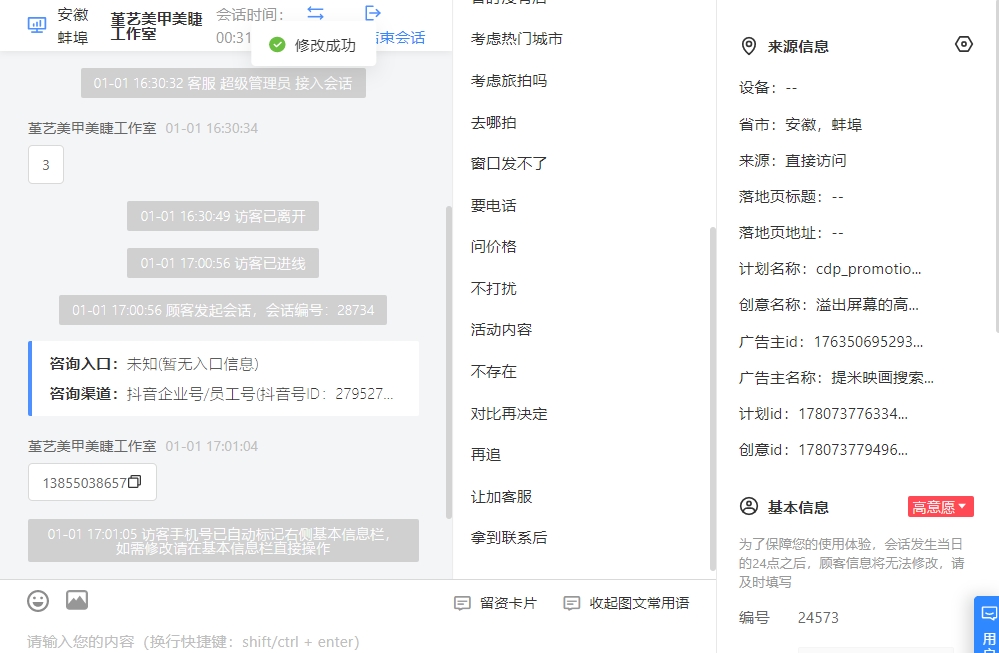Choose the 让加客服 quick reply
This screenshot has width=999, height=653.
click(x=501, y=497)
